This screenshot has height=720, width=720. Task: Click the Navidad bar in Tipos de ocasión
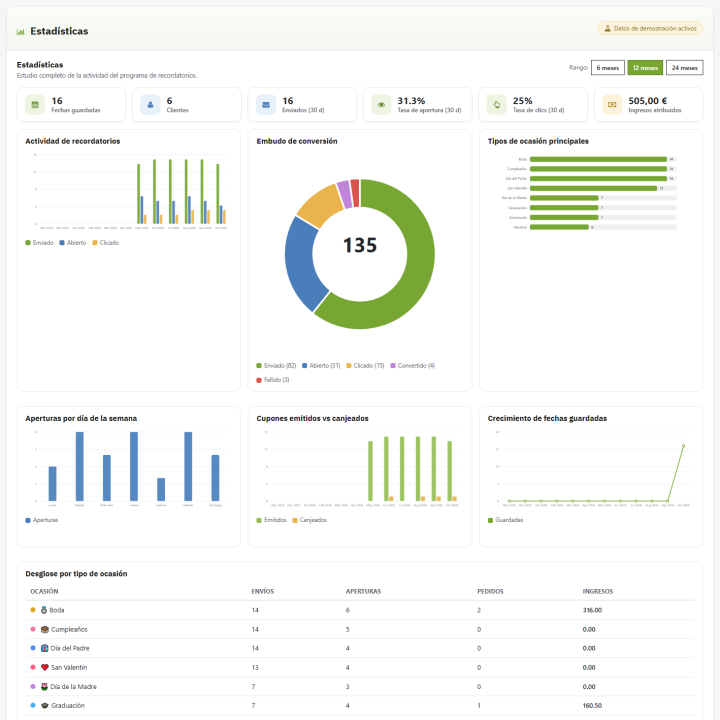[559, 227]
